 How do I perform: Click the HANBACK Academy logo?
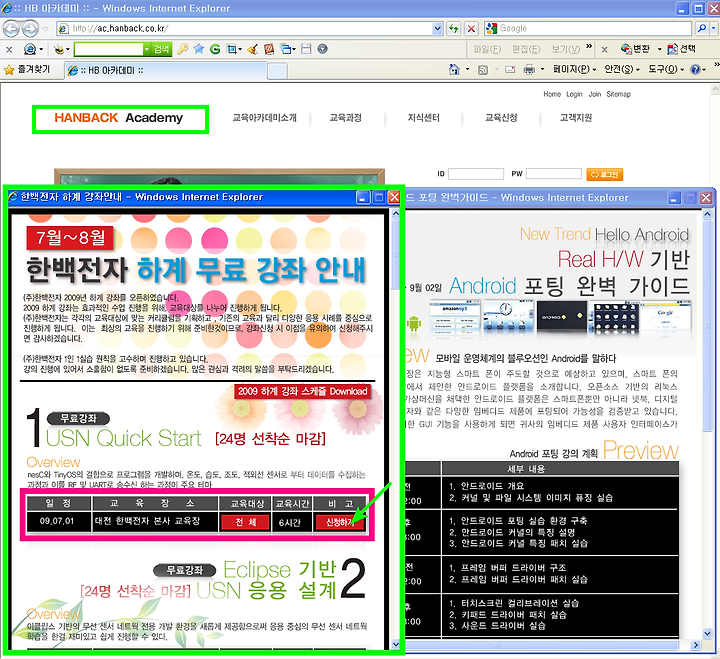[x=119, y=118]
